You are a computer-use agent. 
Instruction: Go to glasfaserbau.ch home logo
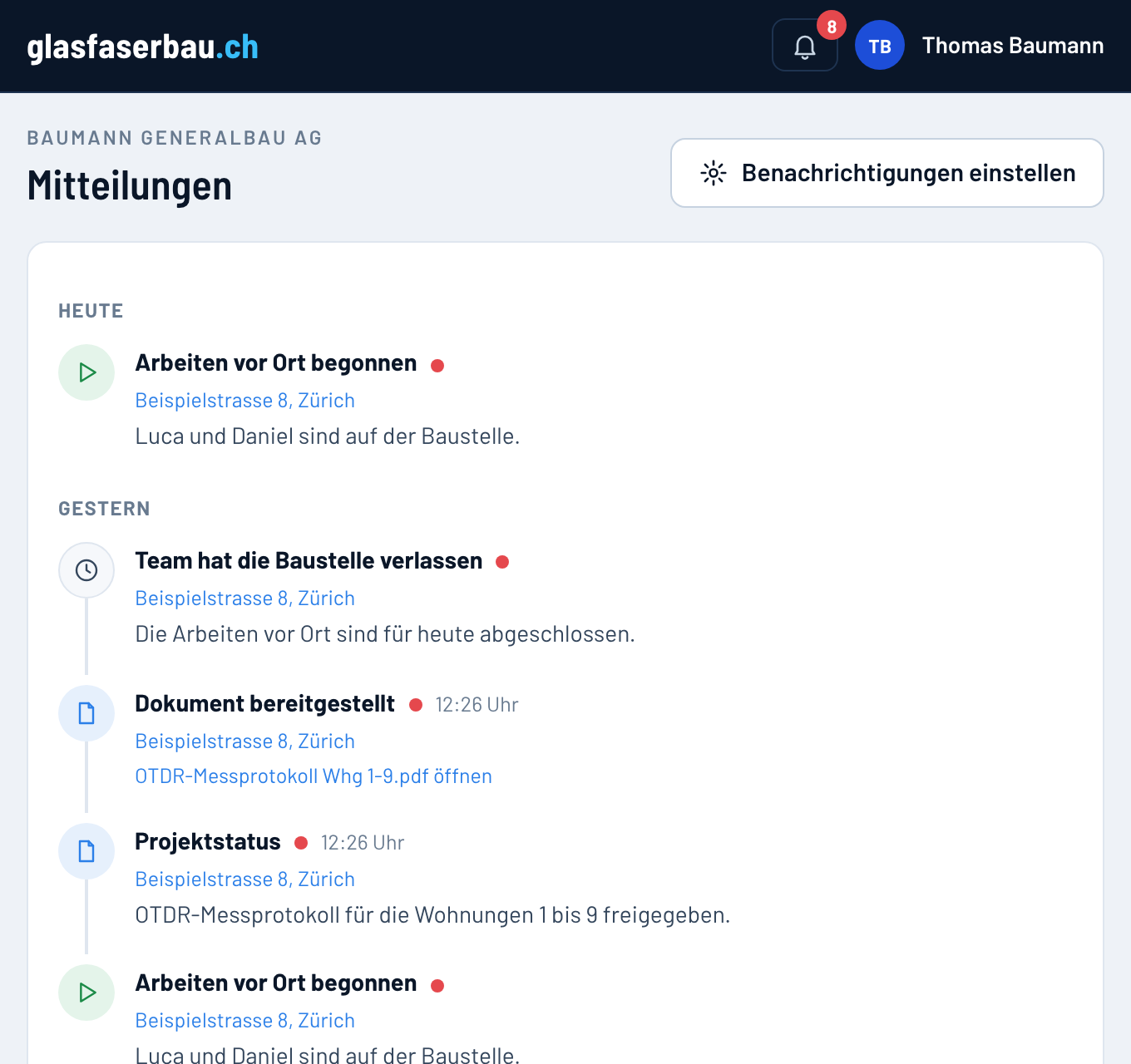click(x=143, y=47)
